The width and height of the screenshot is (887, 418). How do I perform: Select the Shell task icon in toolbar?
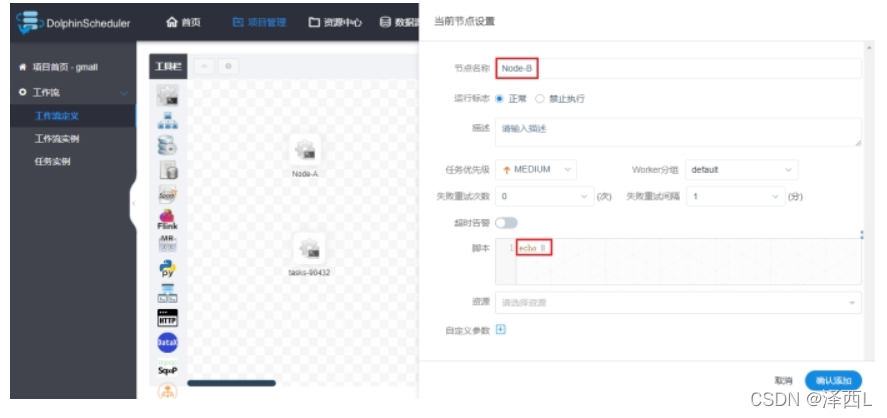(167, 96)
